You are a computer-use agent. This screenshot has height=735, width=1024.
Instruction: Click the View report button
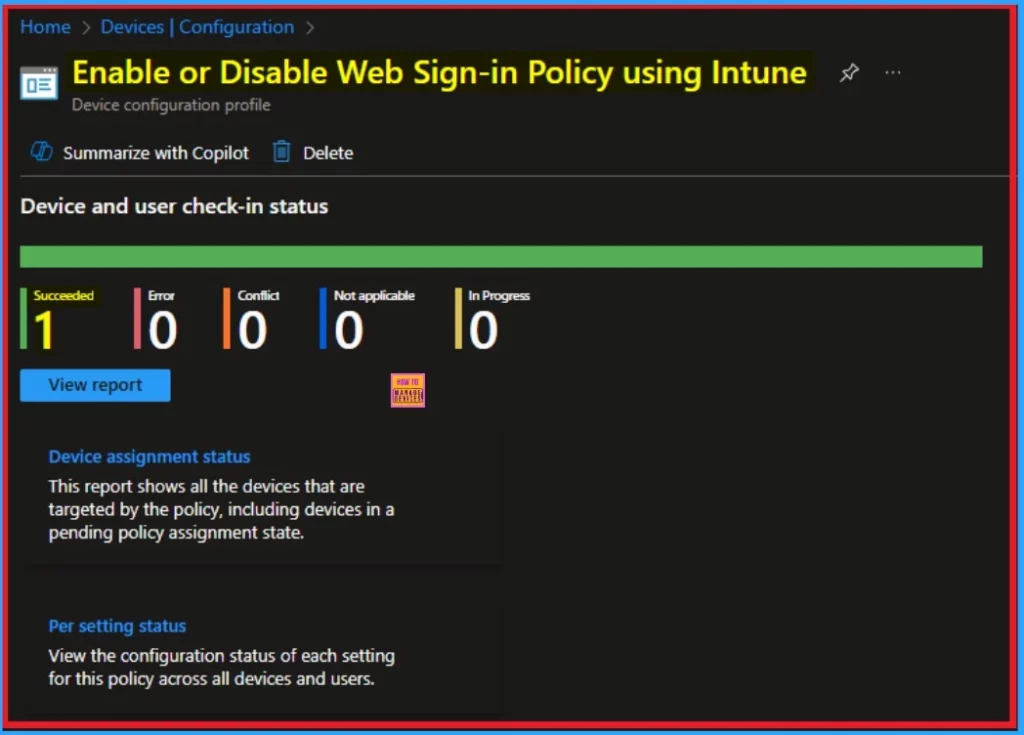95,385
